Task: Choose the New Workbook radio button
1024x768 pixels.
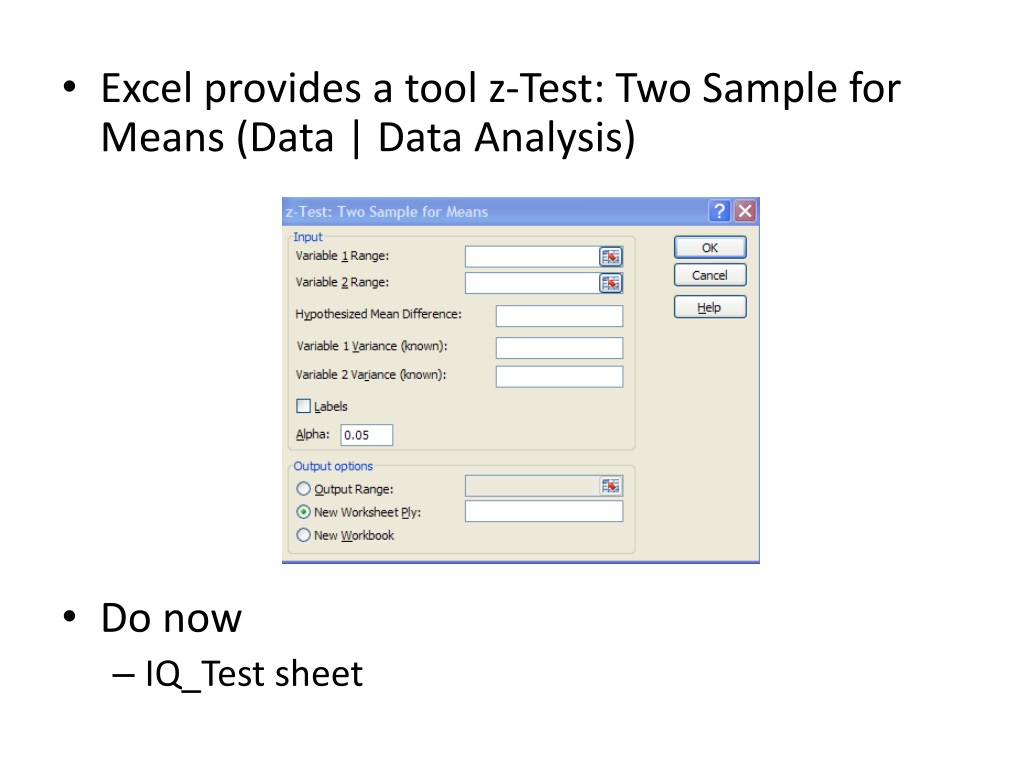Action: pos(303,536)
